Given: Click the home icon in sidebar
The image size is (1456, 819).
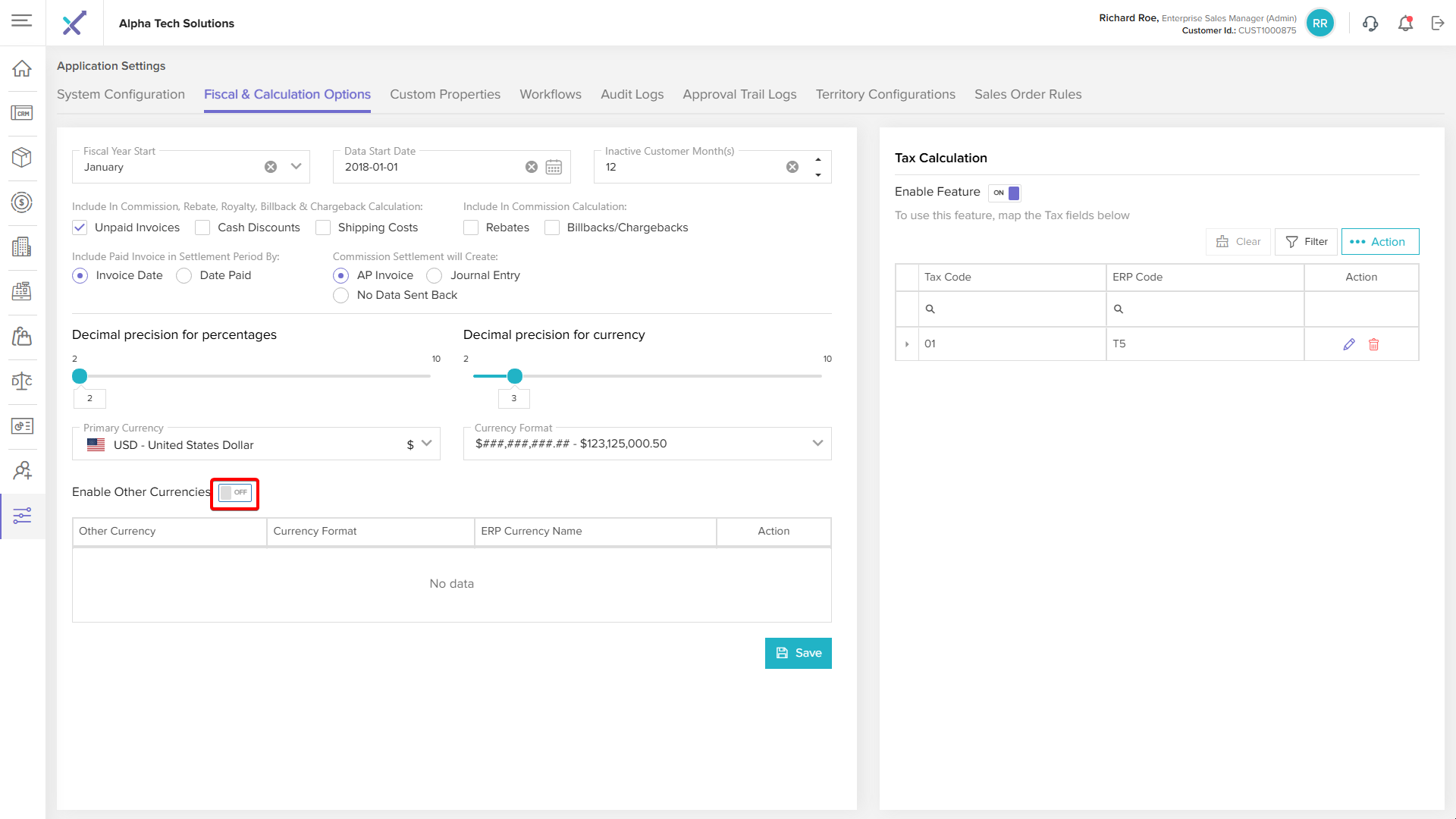Looking at the screenshot, I should tap(22, 68).
